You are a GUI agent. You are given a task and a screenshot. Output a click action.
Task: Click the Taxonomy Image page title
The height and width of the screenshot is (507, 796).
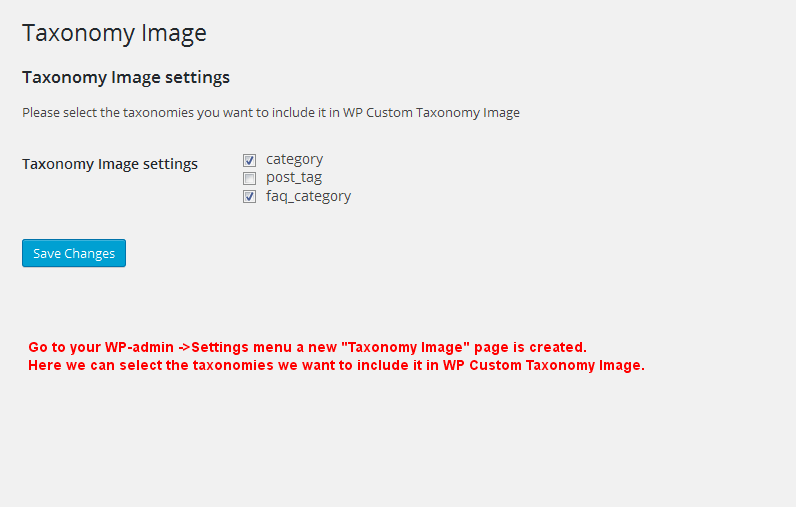click(114, 33)
